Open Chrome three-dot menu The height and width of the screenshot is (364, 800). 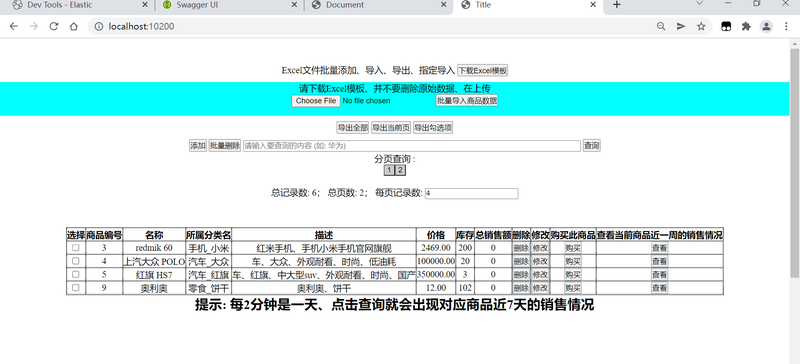[786, 27]
